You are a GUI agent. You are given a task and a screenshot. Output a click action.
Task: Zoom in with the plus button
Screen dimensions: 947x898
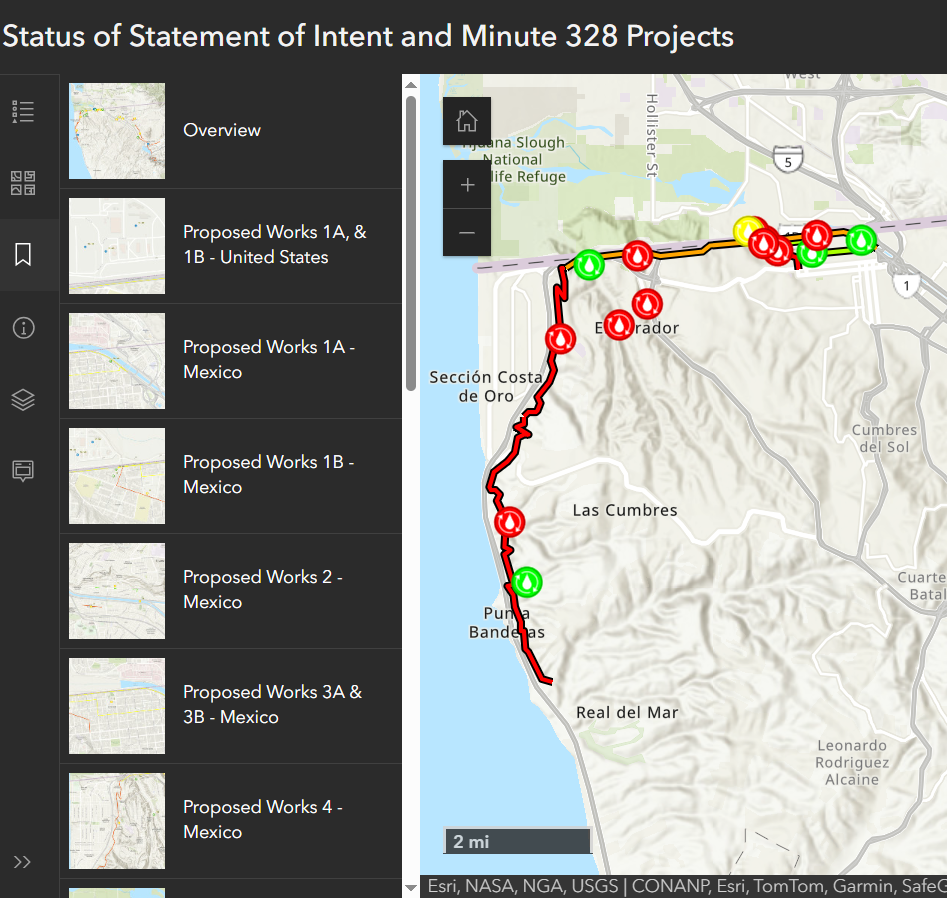[x=466, y=185]
